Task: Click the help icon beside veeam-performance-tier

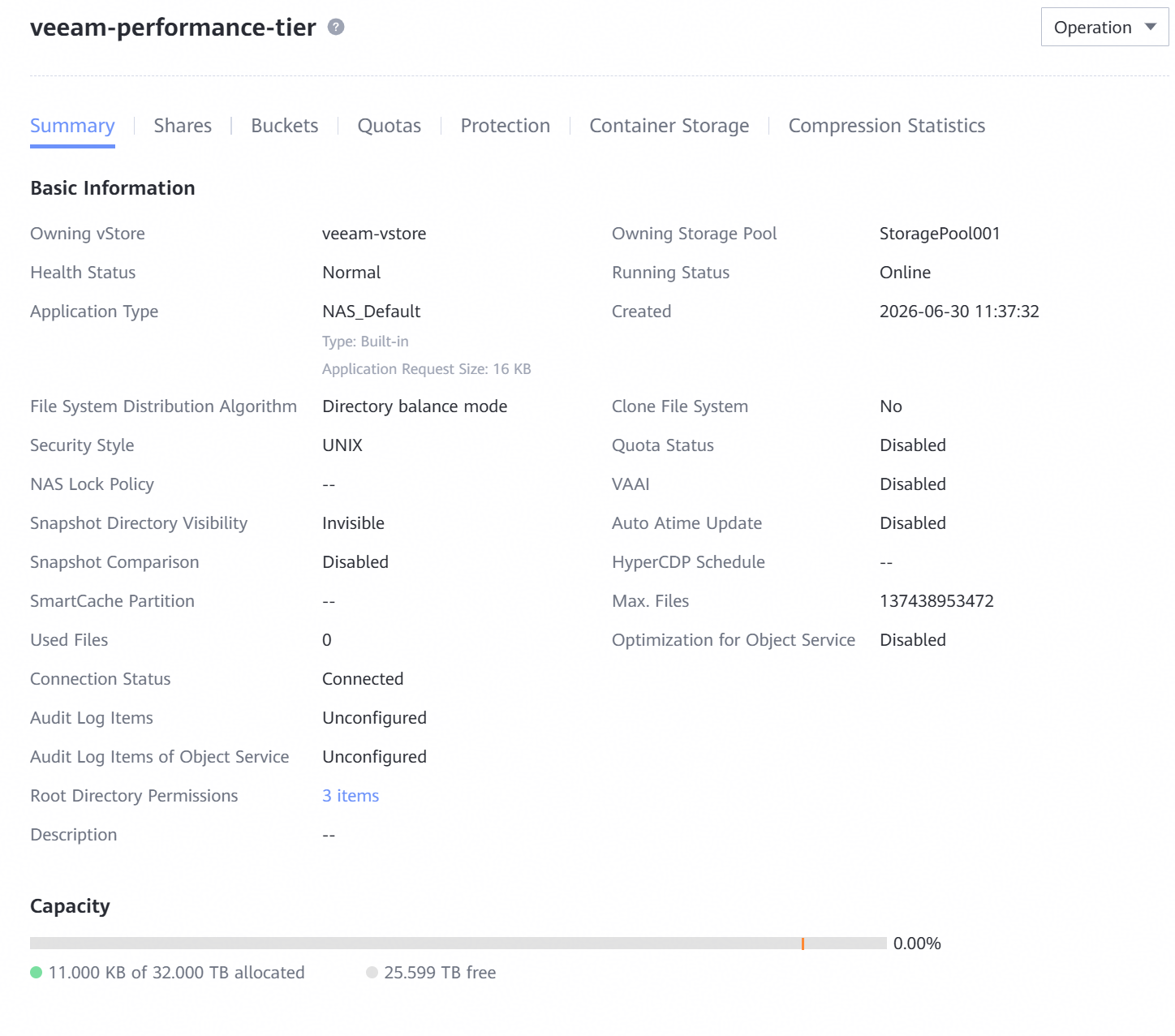Action: [x=336, y=27]
